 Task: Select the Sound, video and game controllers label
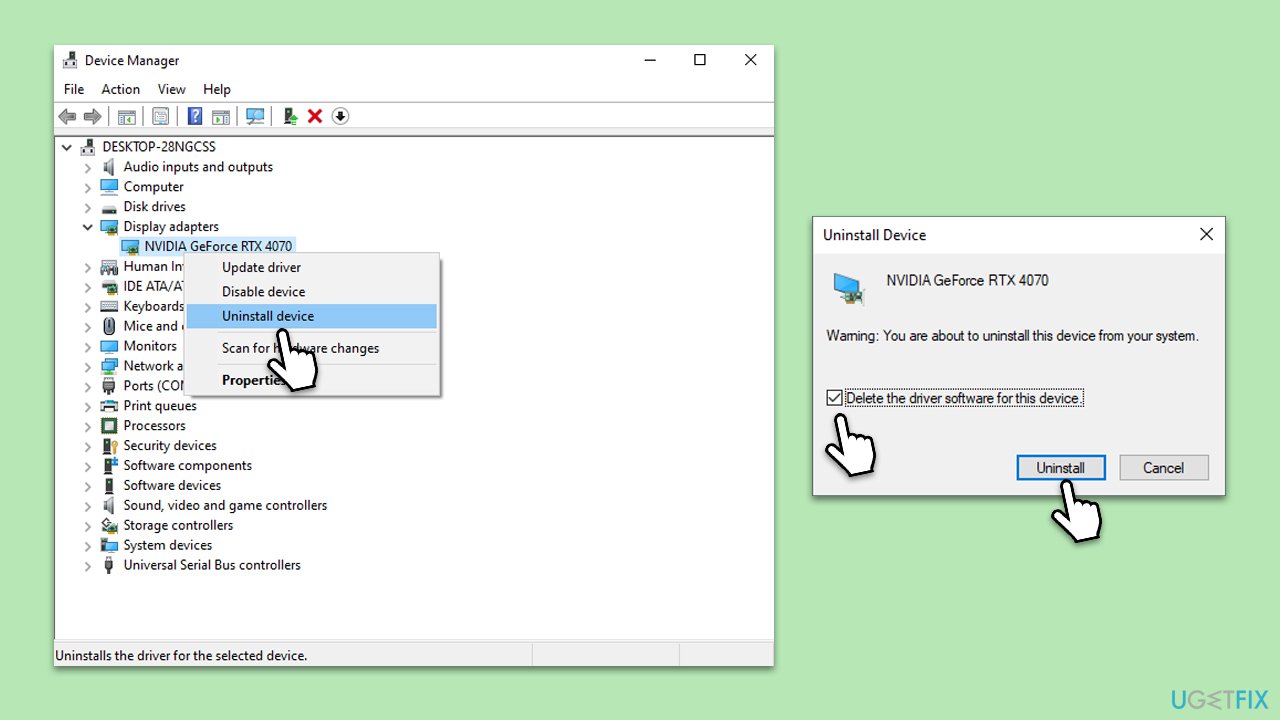pos(225,506)
